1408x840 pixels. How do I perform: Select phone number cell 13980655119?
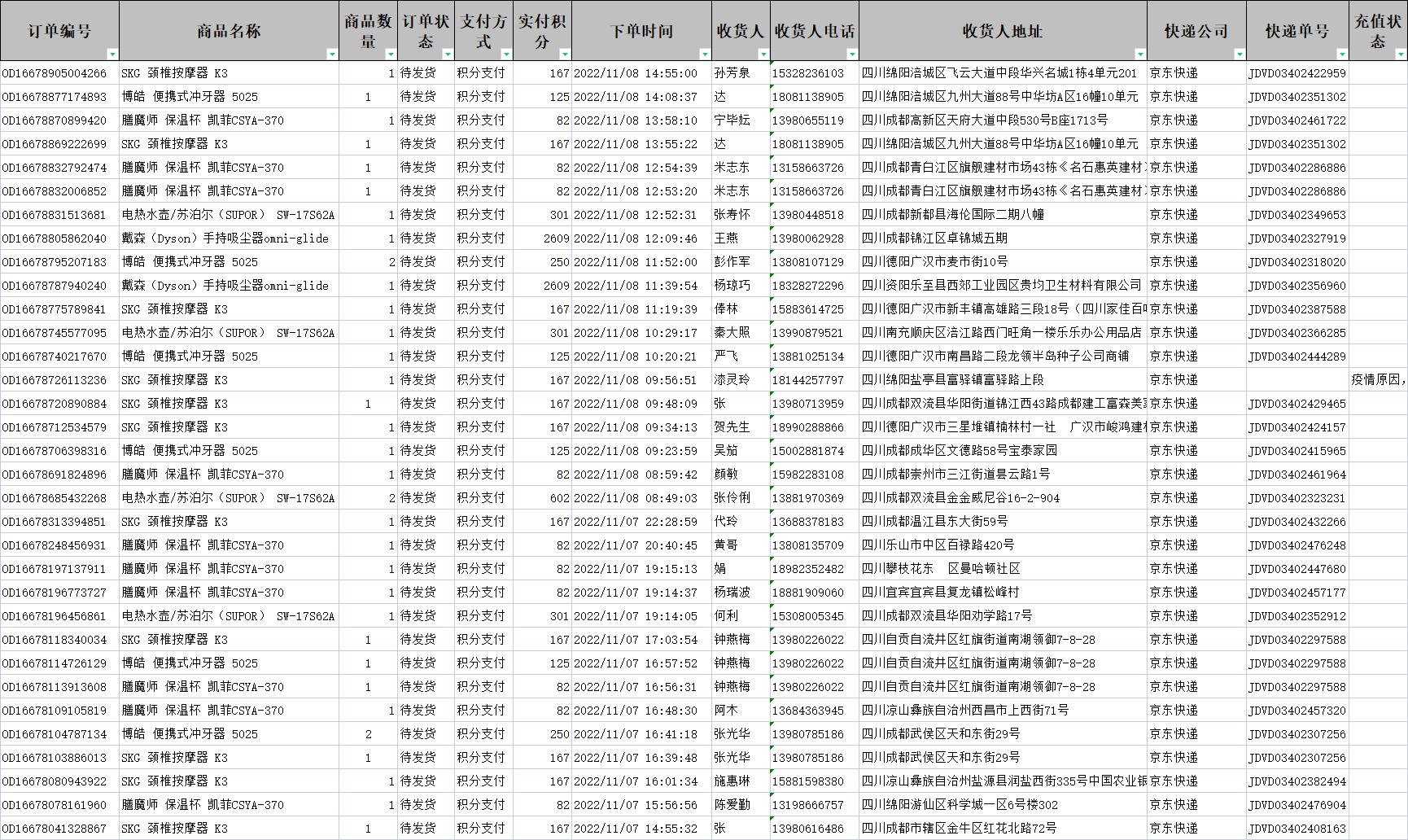815,120
